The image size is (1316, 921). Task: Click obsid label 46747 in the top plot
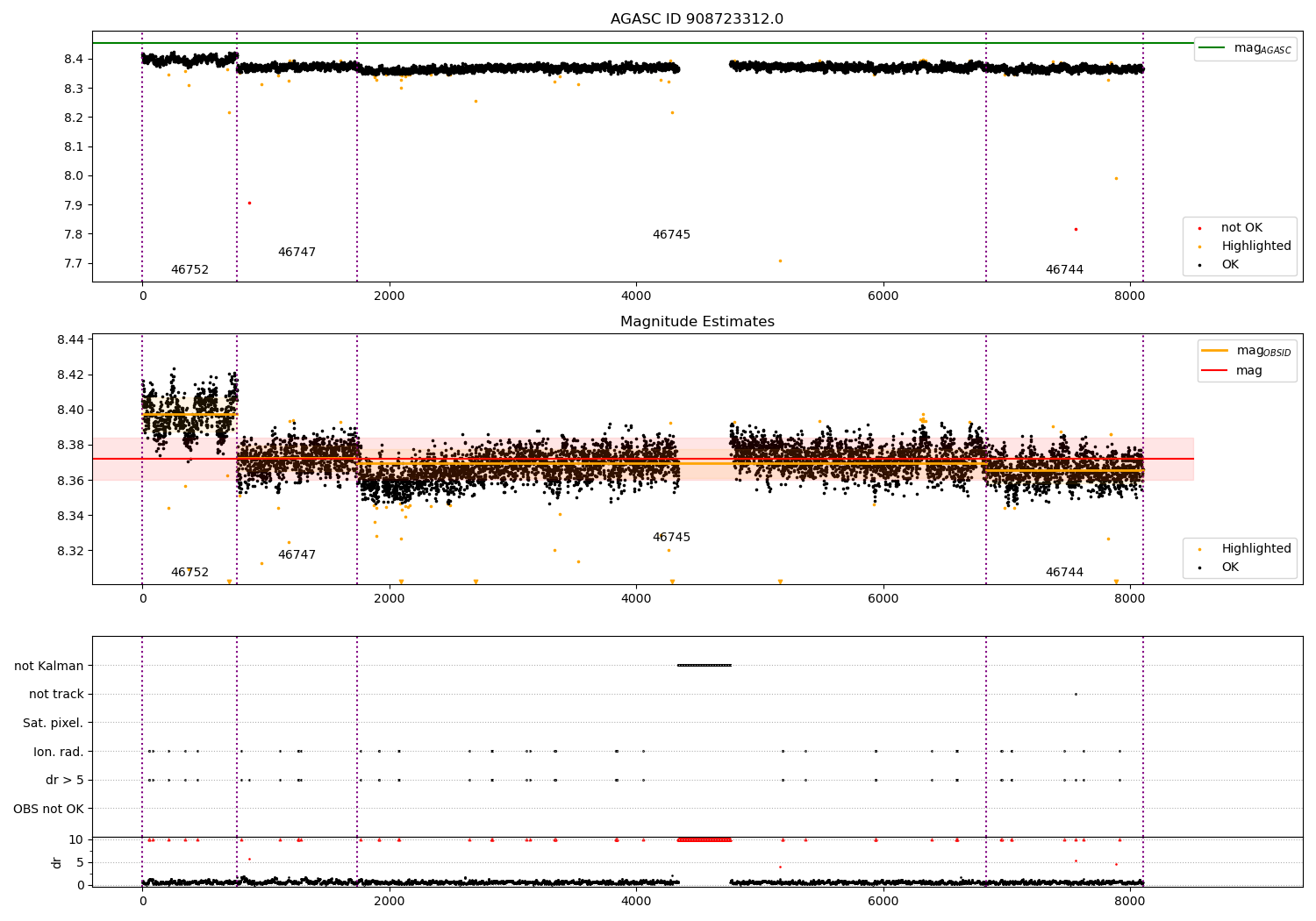point(297,253)
